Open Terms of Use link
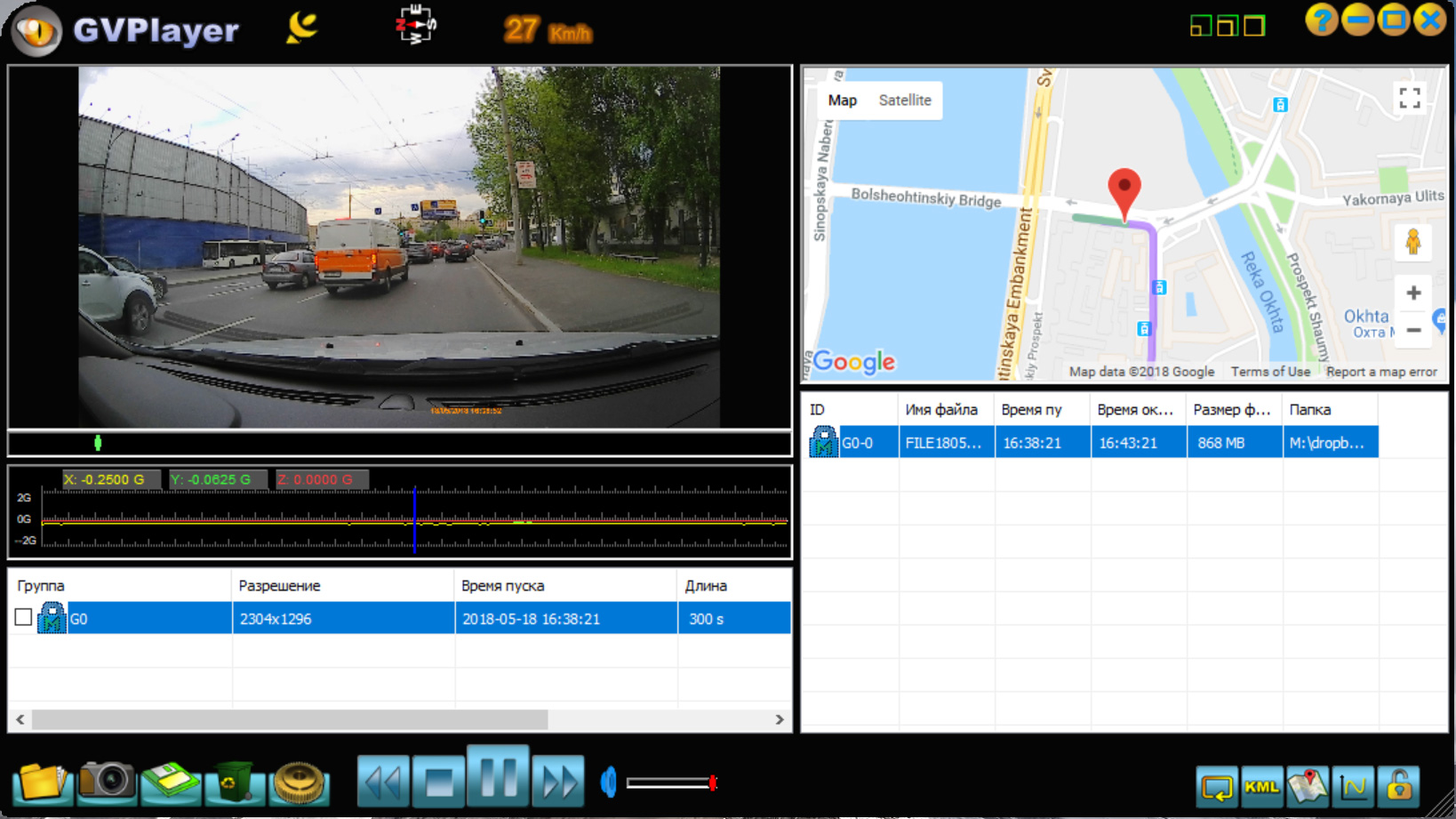This screenshot has height=819, width=1456. click(x=1270, y=372)
